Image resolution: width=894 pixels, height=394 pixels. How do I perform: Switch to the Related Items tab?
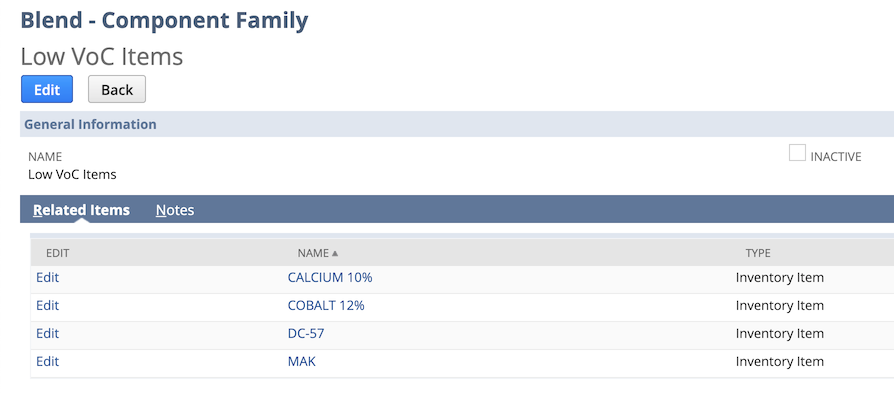pyautogui.click(x=82, y=210)
